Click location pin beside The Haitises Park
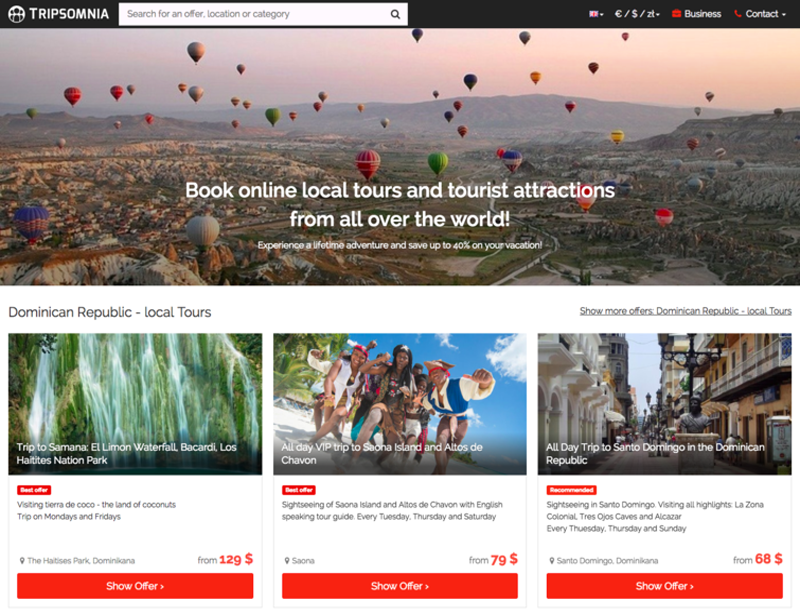This screenshot has width=800, height=614. coord(22,561)
